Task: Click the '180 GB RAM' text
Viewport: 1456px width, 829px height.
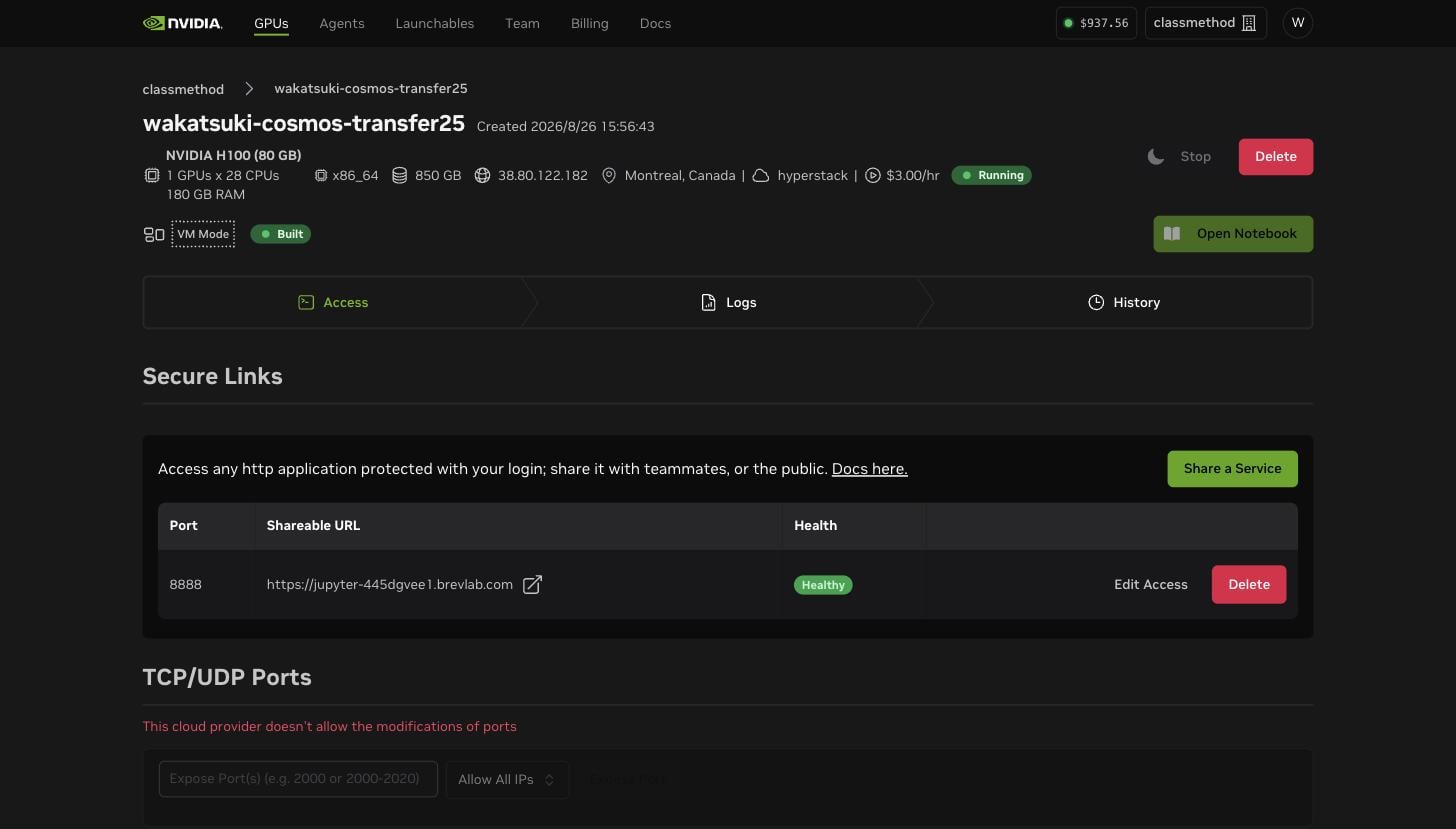Action: point(205,195)
